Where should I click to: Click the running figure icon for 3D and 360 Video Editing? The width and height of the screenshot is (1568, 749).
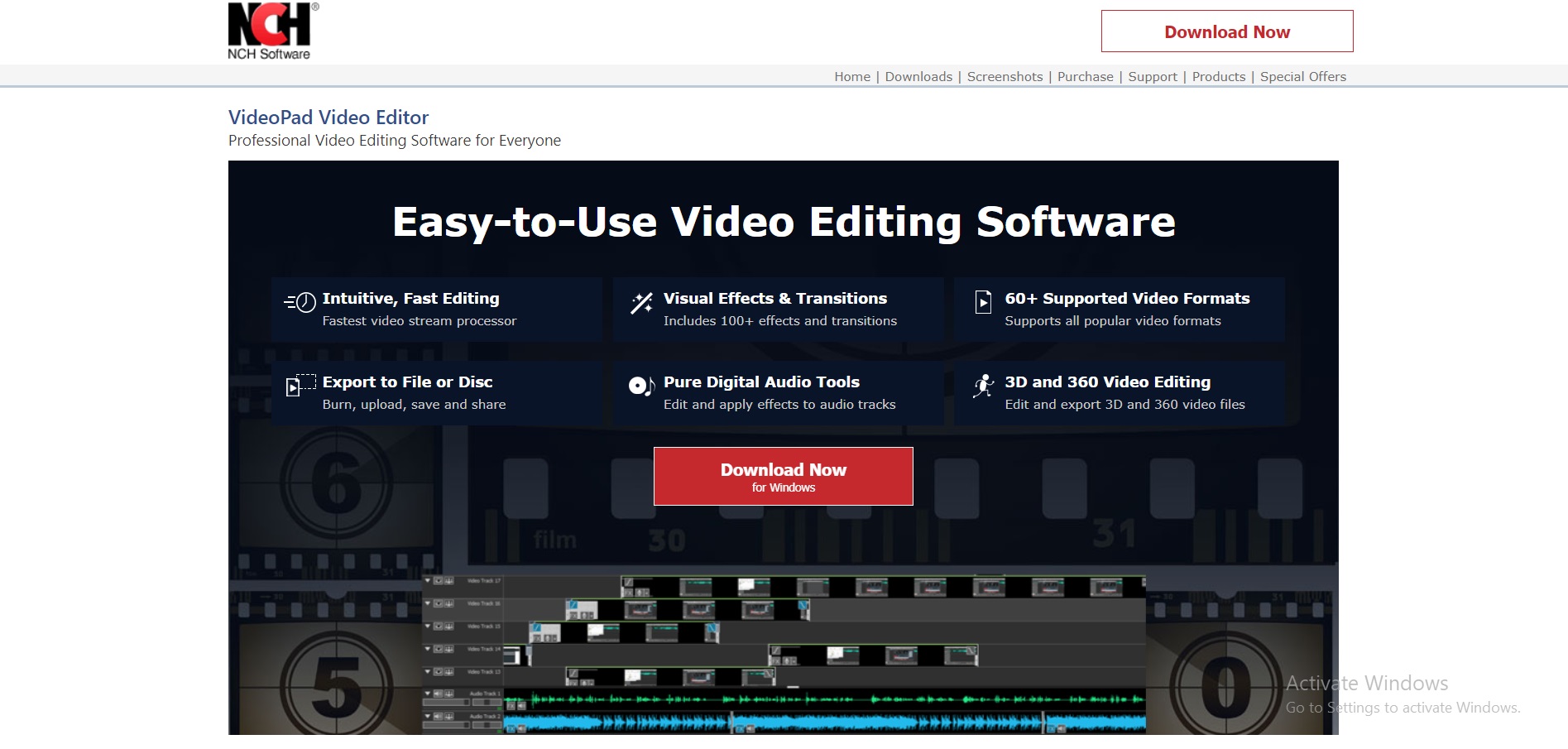(983, 386)
